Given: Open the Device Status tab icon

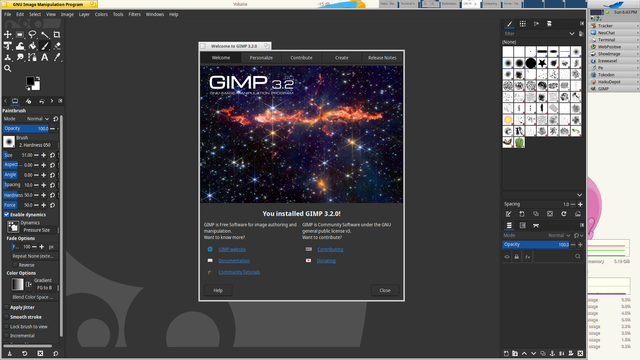Looking at the screenshot, I should point(28,101).
